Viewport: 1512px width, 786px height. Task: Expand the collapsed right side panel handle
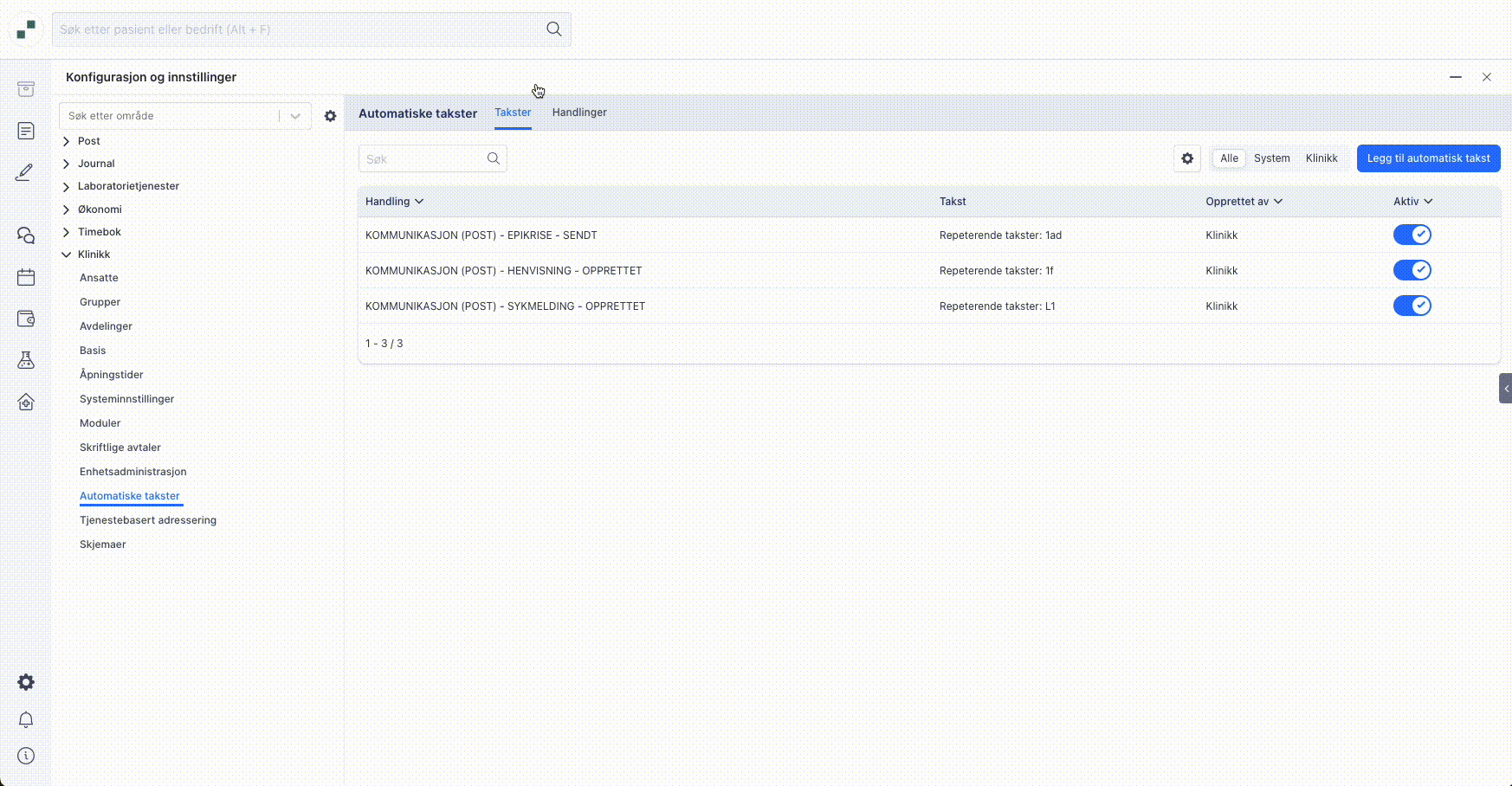[1506, 388]
